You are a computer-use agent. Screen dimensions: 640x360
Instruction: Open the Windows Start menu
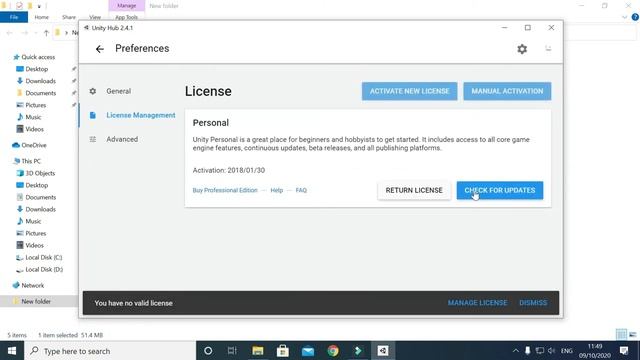tap(12, 351)
